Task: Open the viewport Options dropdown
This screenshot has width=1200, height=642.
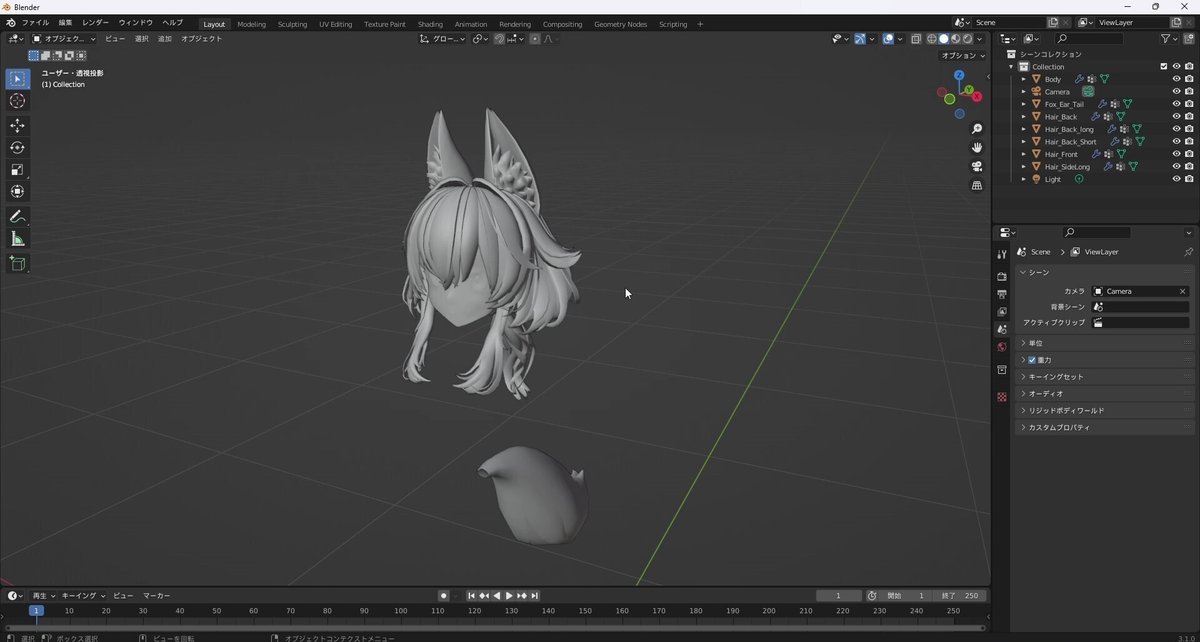Action: pos(964,56)
